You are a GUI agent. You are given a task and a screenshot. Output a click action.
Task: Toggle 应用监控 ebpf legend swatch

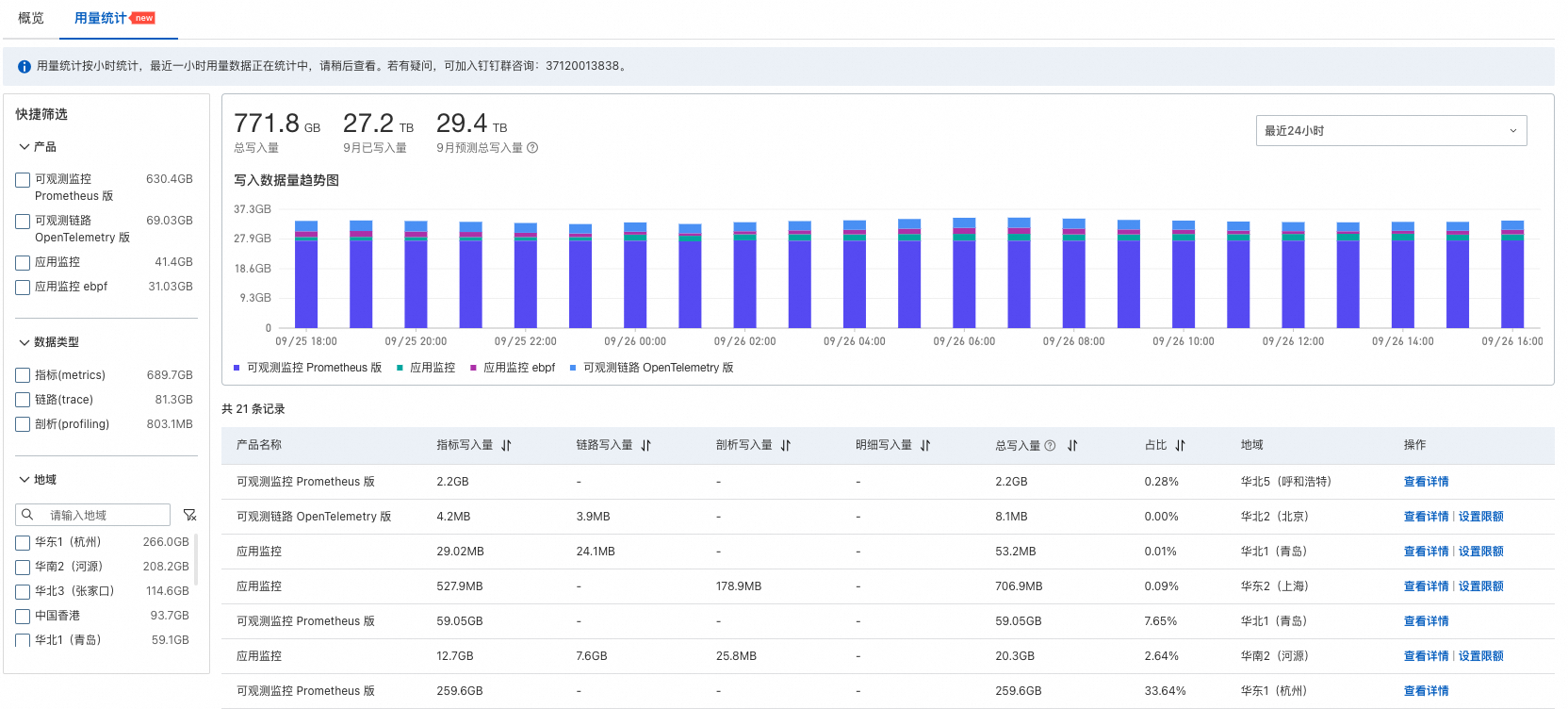(473, 368)
